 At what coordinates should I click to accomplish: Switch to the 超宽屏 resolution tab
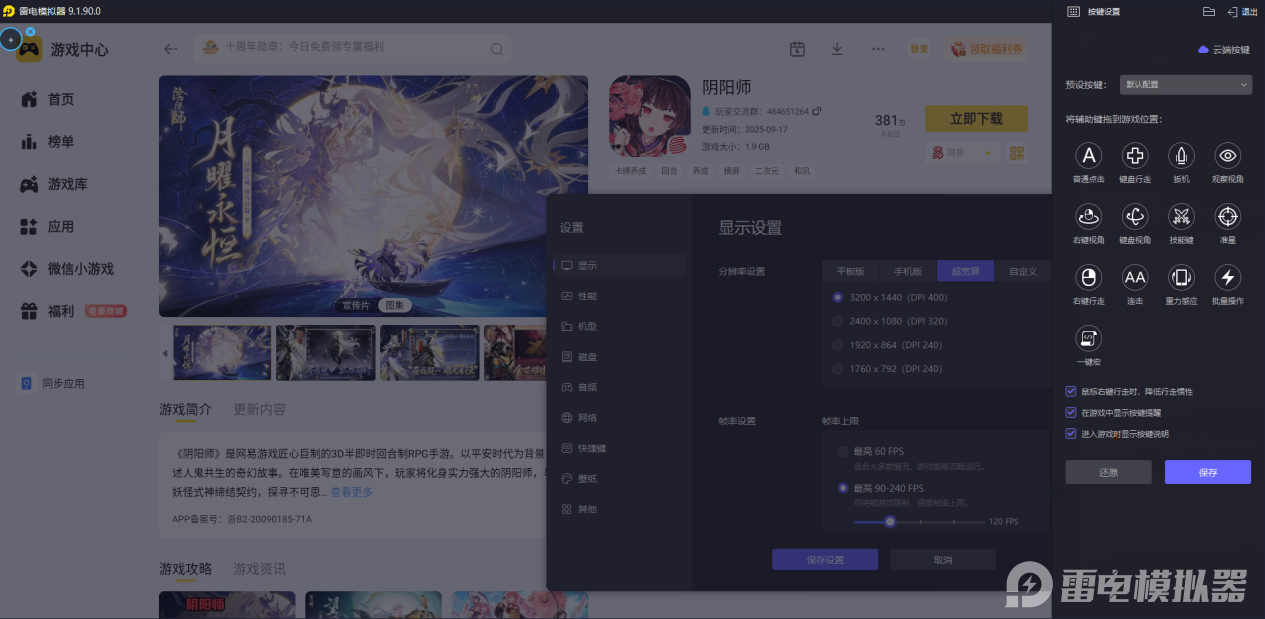(x=966, y=271)
